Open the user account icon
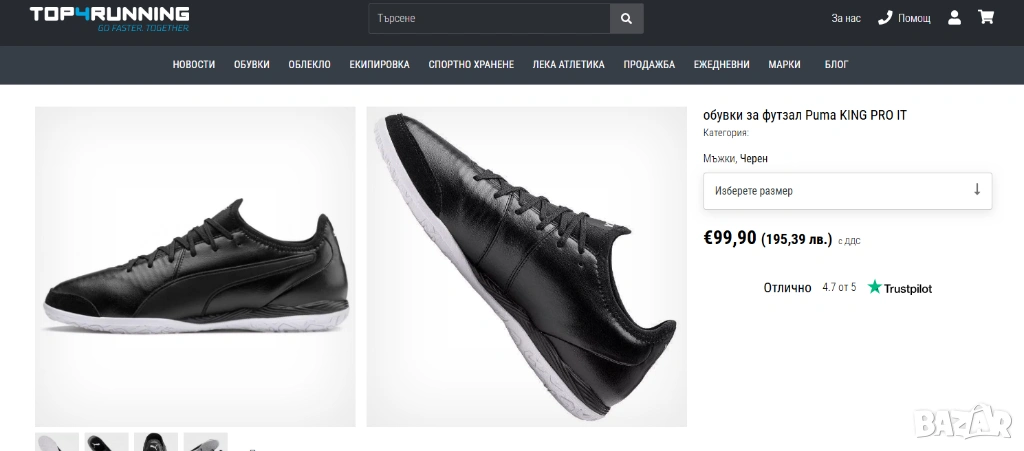 pos(954,18)
